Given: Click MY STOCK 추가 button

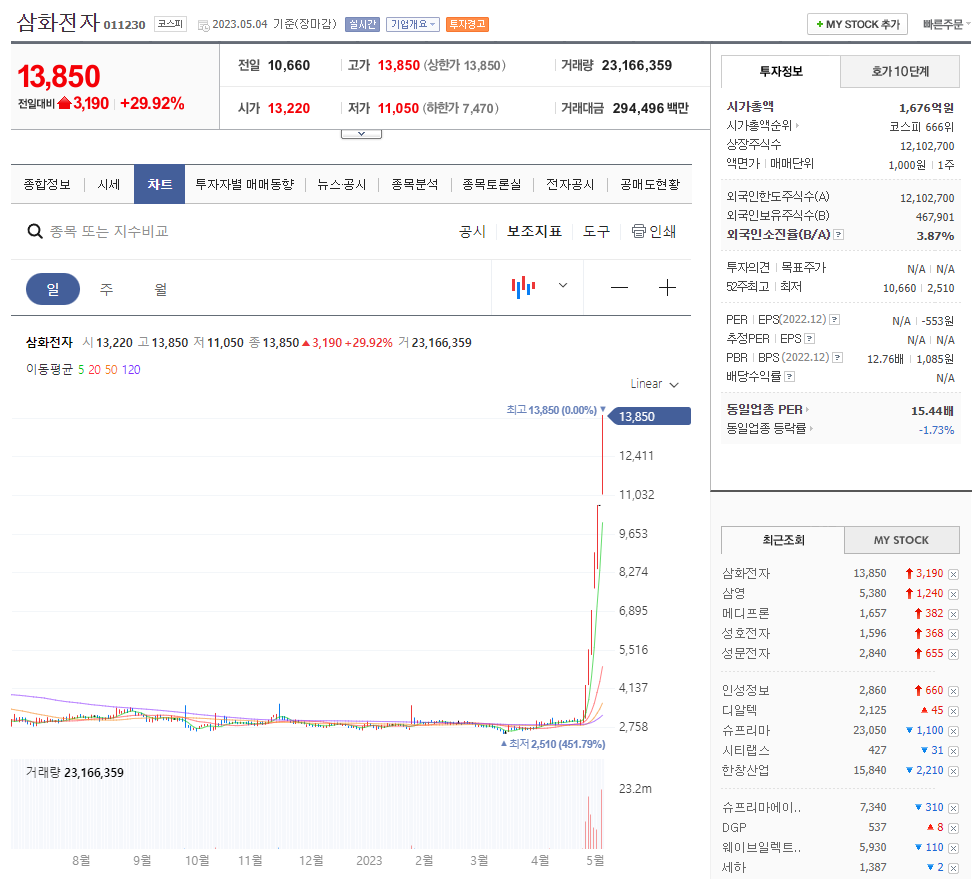Looking at the screenshot, I should point(858,24).
